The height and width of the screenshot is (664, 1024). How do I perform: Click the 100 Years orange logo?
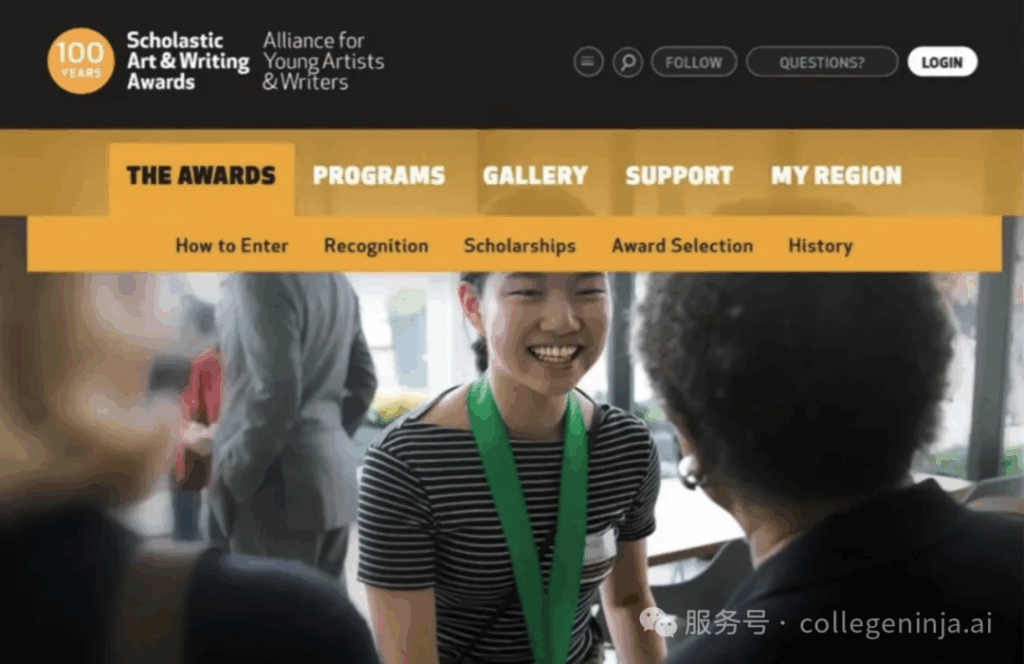(x=80, y=61)
